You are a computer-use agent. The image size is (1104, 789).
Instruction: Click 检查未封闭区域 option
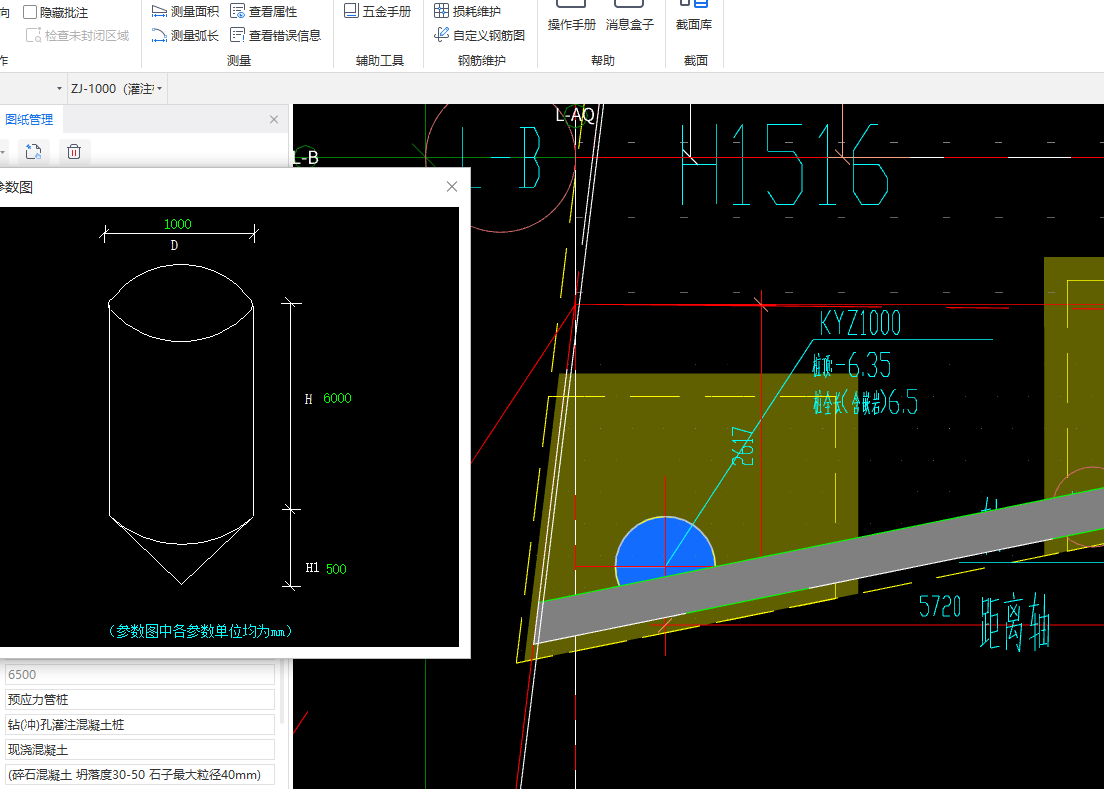click(x=77, y=35)
